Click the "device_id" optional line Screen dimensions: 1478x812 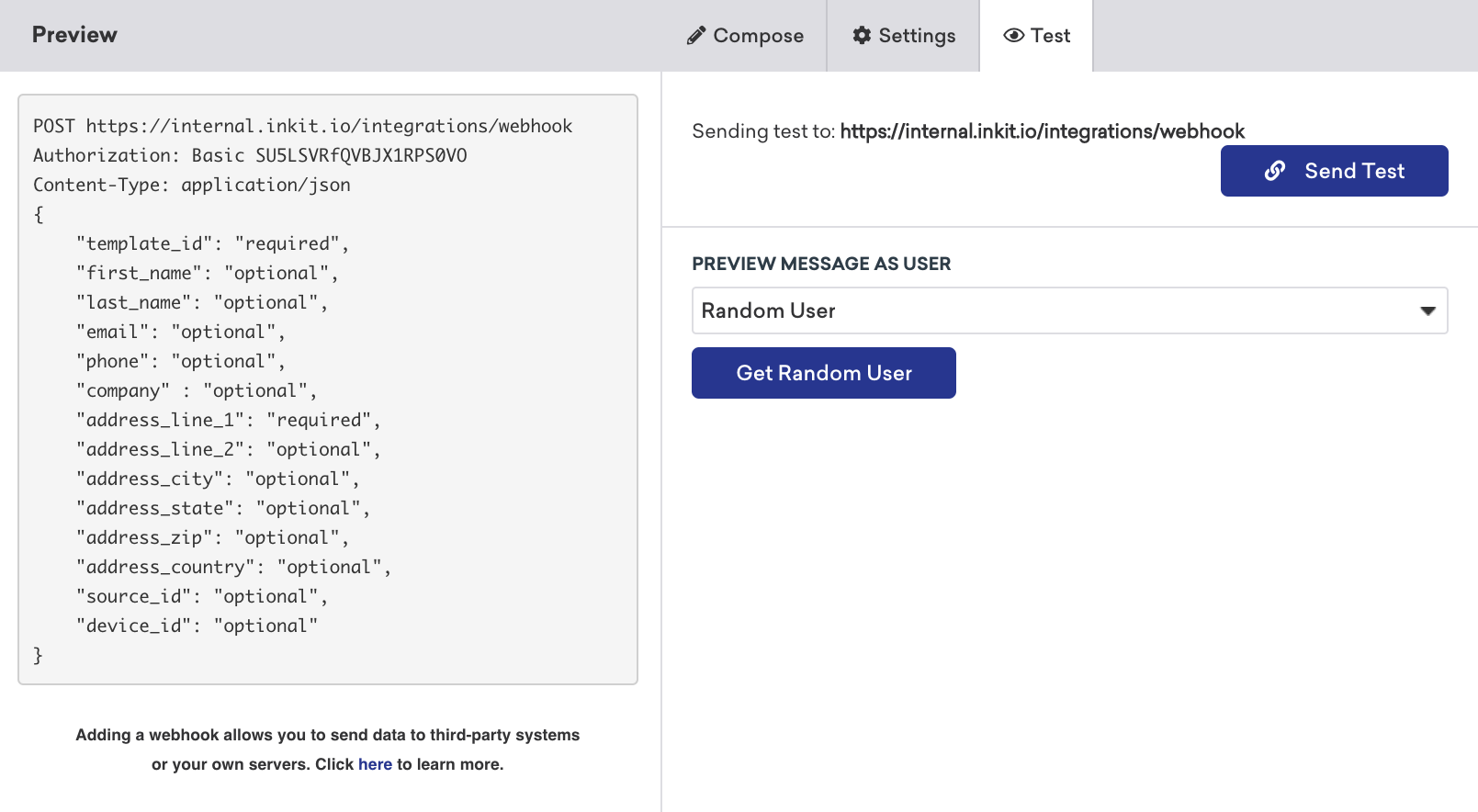click(197, 626)
